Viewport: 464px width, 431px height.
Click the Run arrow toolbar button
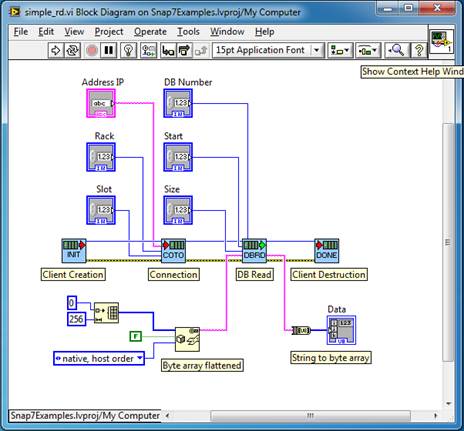coord(56,50)
